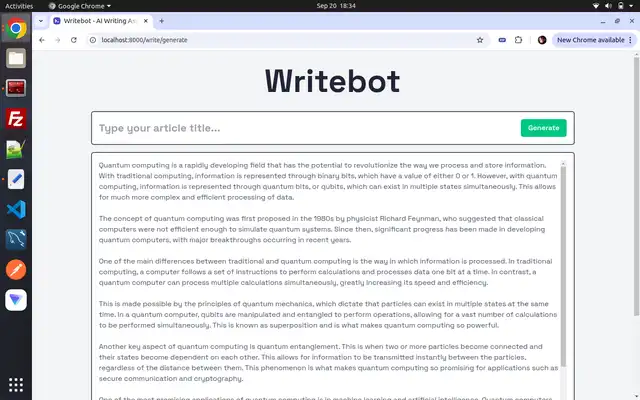Open Chrome three-dot menu
Screen dimensions: 640x400
coord(631,40)
